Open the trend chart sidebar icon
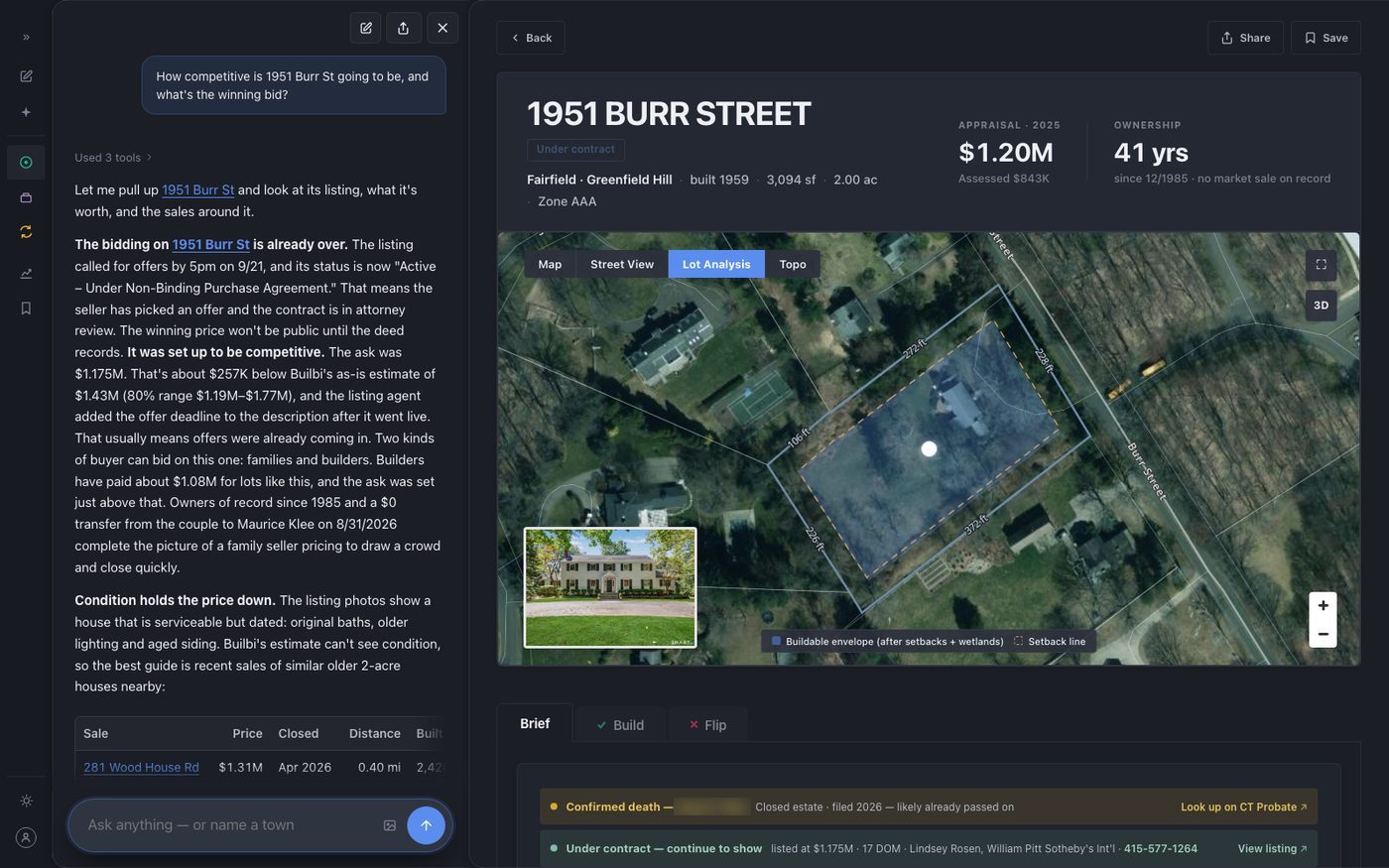The width and height of the screenshot is (1389, 868). [x=26, y=273]
